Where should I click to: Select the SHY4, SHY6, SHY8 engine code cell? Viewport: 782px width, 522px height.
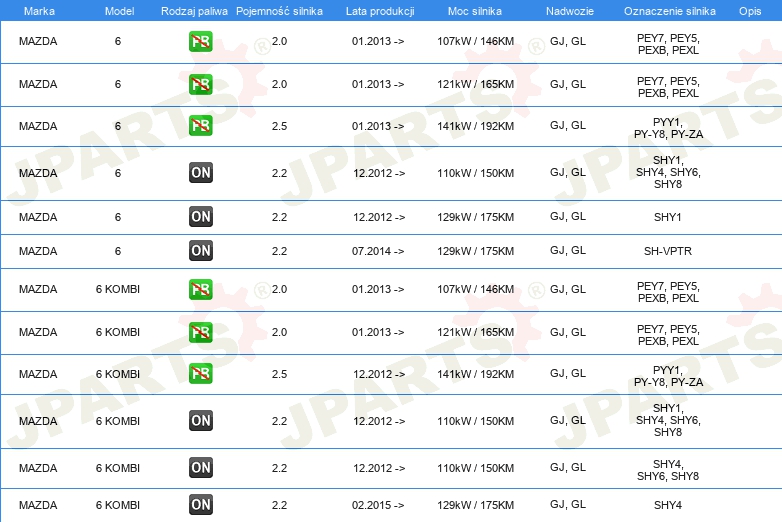668,470
